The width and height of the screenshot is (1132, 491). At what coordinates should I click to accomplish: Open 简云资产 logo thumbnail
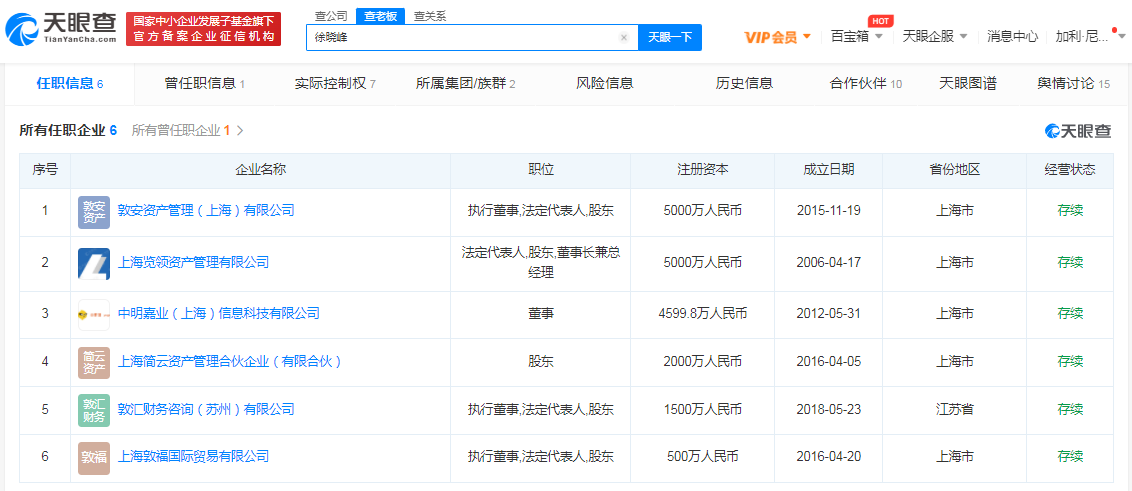click(94, 362)
